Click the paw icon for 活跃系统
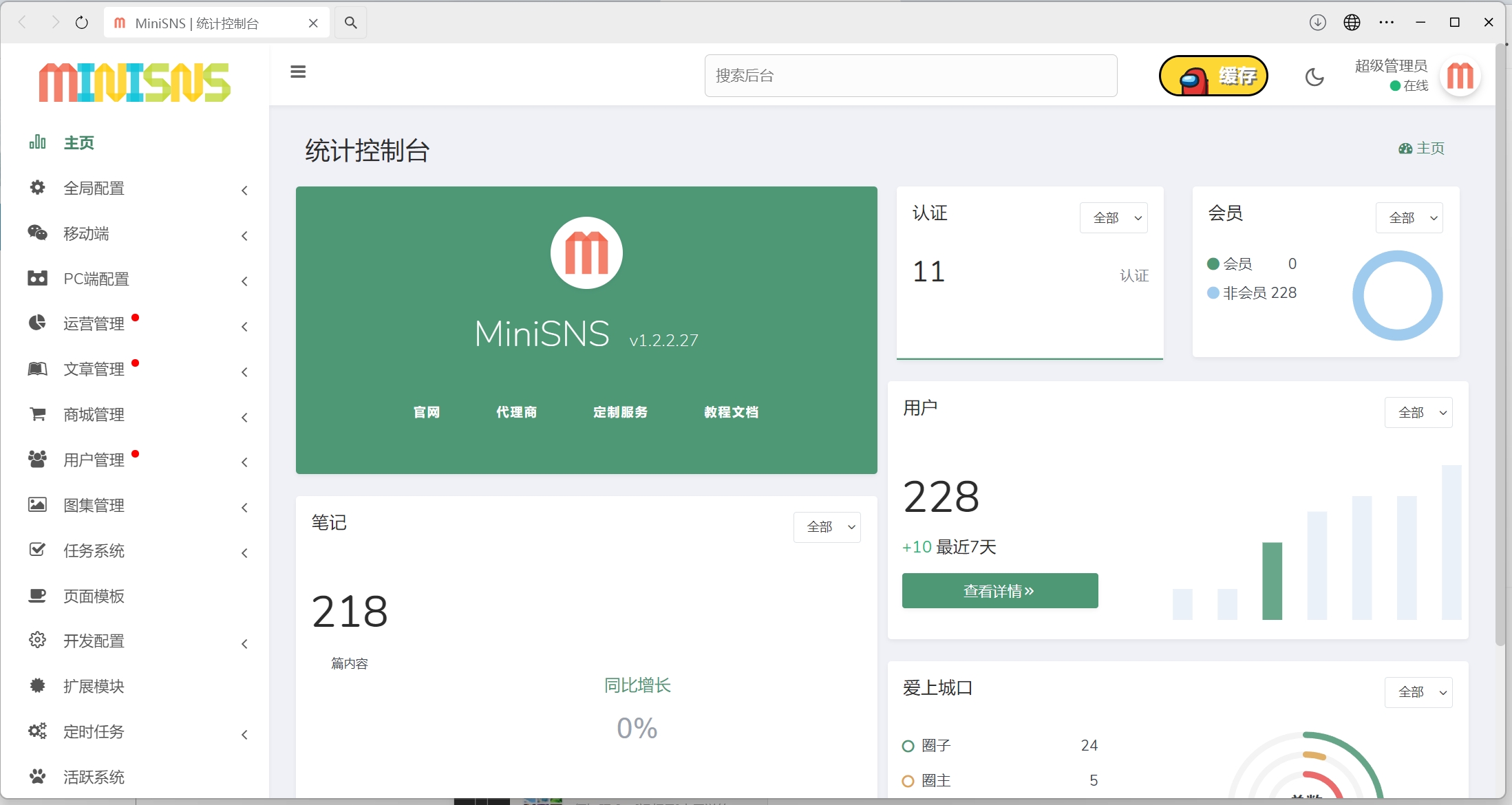This screenshot has width=1512, height=805. tap(37, 777)
